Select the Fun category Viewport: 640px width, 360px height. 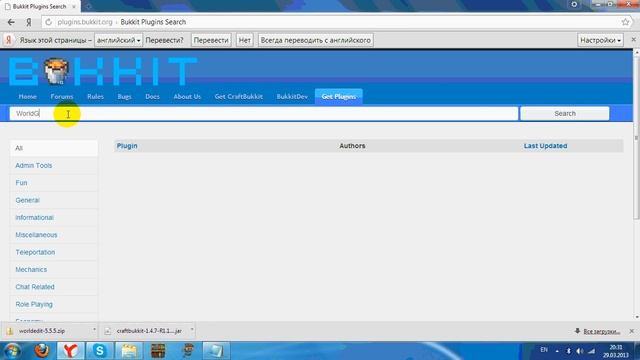point(54,183)
